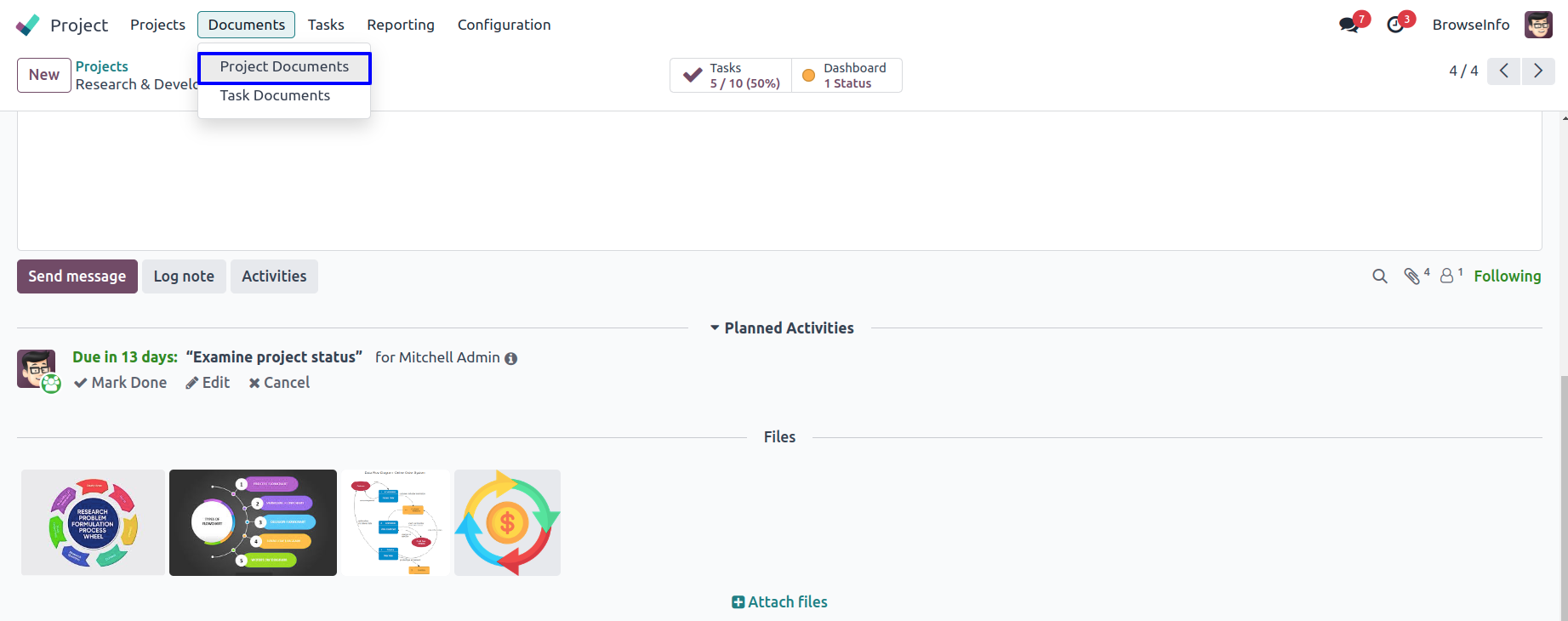Click the Project app logo icon
This screenshot has width=1568, height=621.
point(28,25)
